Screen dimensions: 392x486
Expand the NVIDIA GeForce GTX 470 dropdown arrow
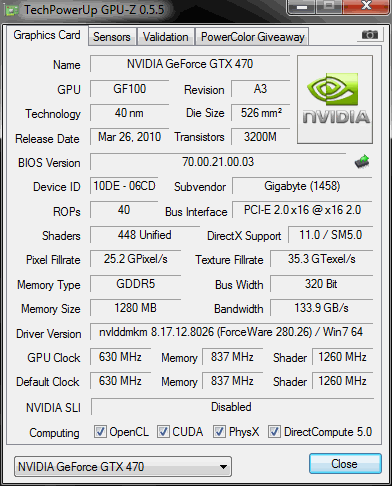[x=223, y=467]
